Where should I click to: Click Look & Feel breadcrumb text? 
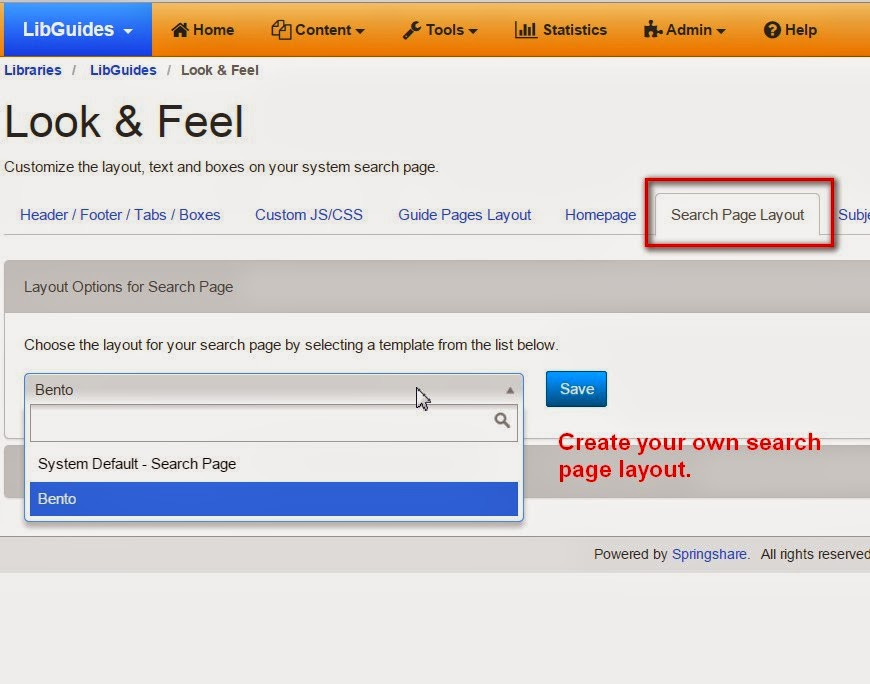(x=220, y=70)
